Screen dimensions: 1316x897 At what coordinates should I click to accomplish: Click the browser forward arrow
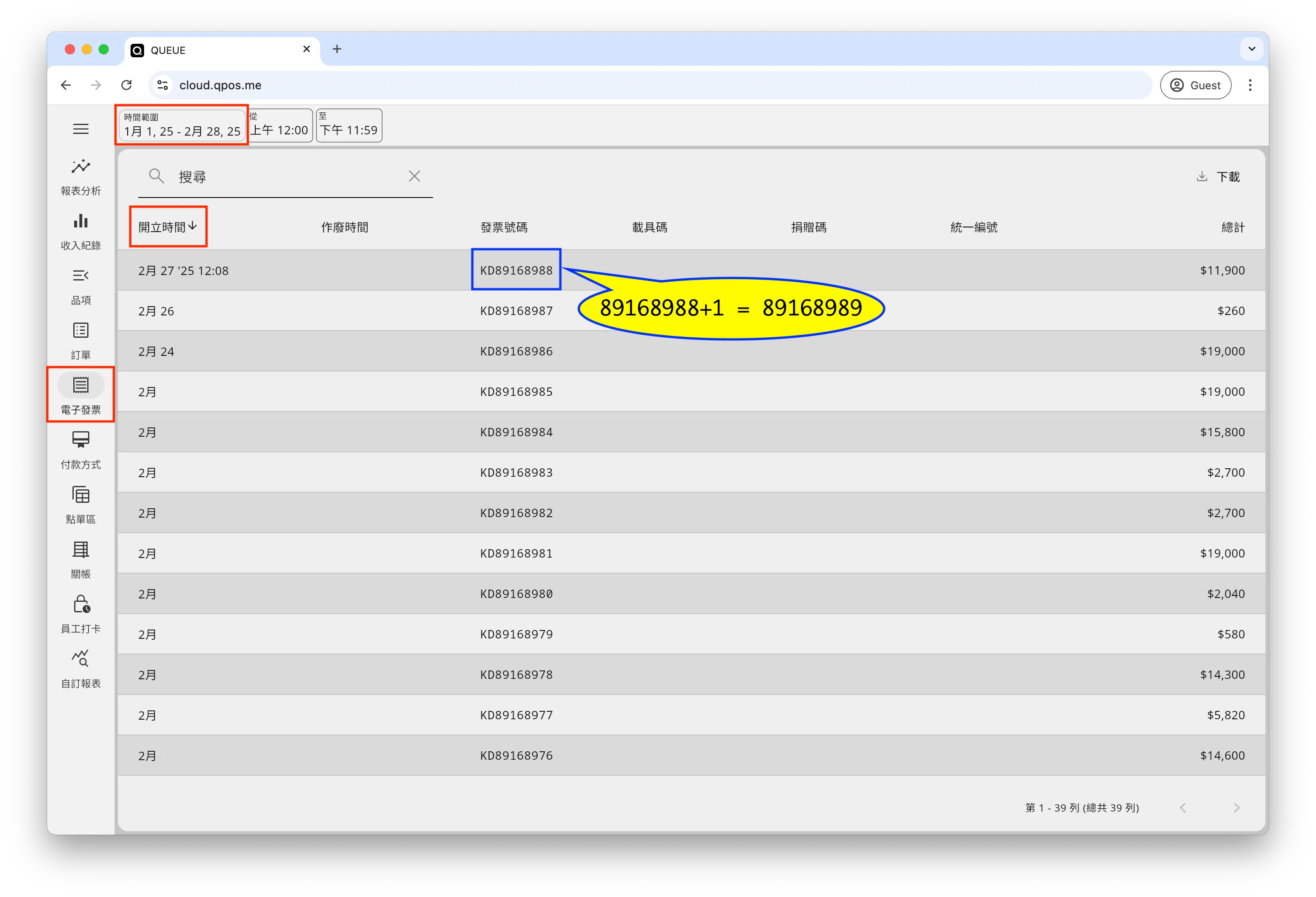96,85
